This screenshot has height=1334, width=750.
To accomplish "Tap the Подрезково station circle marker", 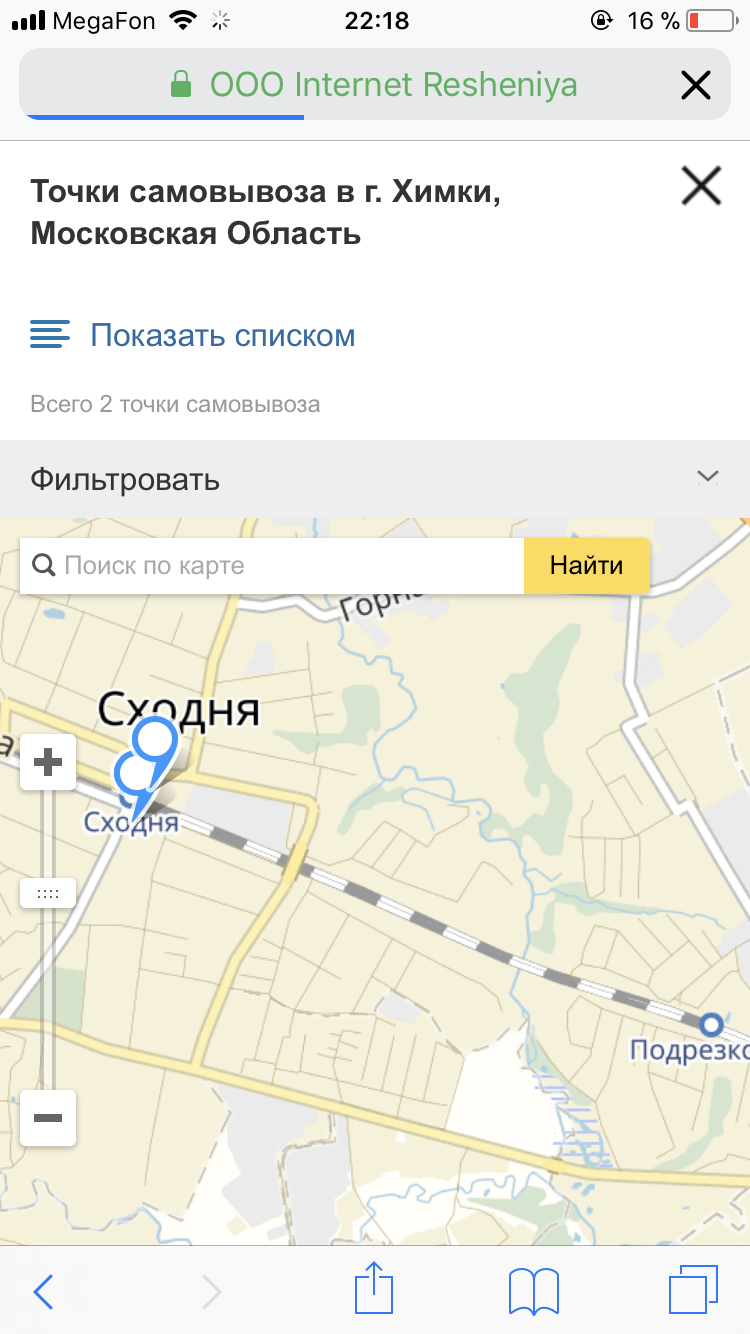I will 711,1024.
